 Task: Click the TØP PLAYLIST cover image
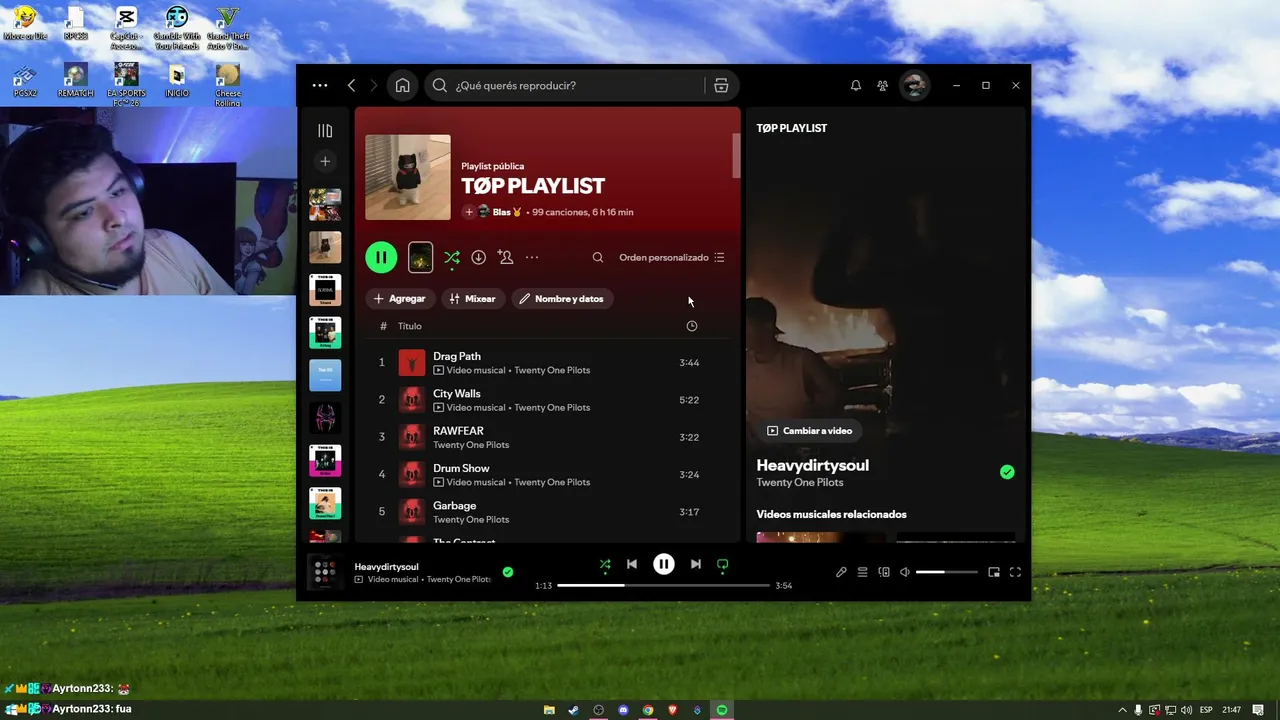(408, 177)
